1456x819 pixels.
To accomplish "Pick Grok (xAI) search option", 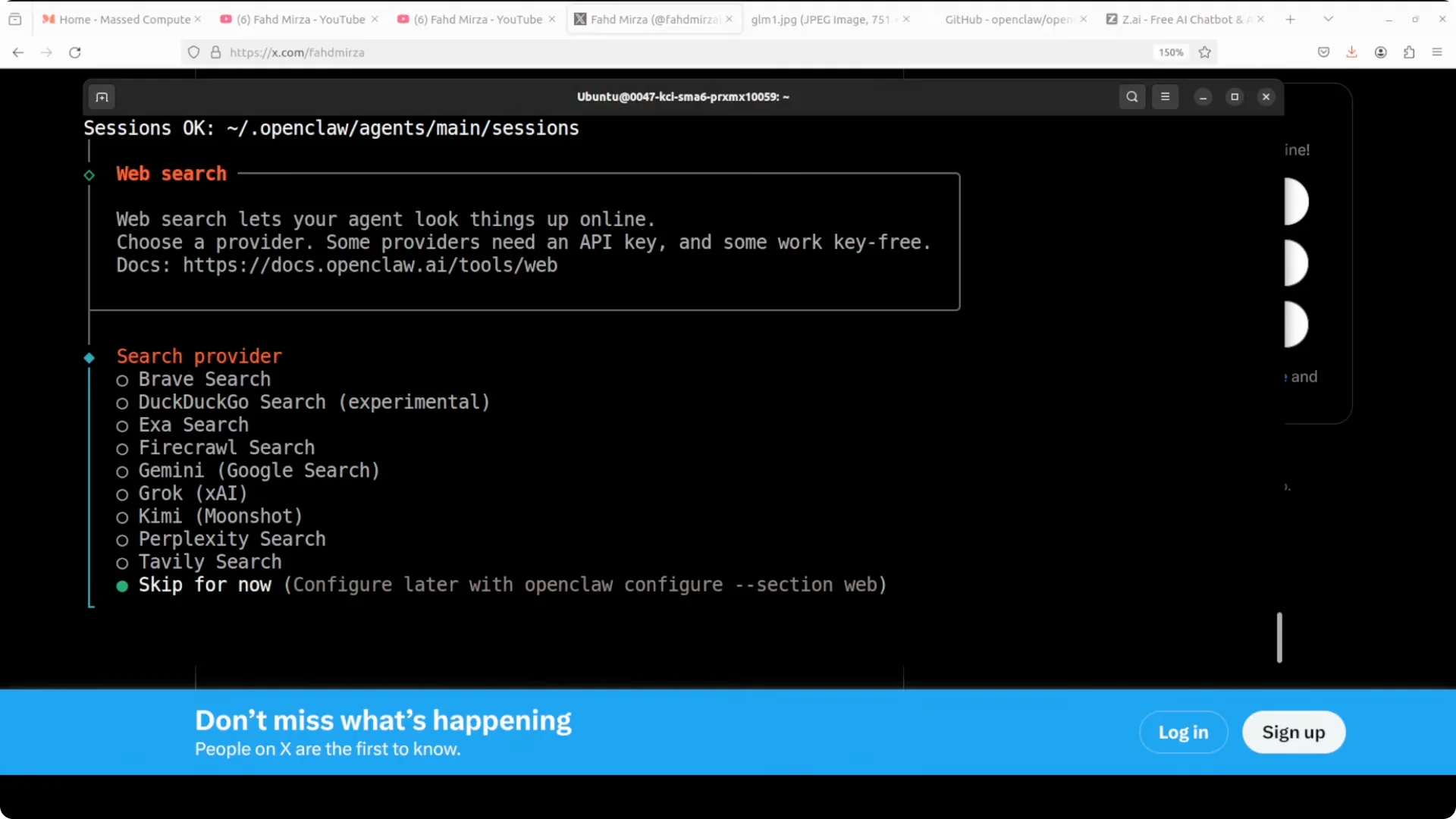I will (181, 493).
